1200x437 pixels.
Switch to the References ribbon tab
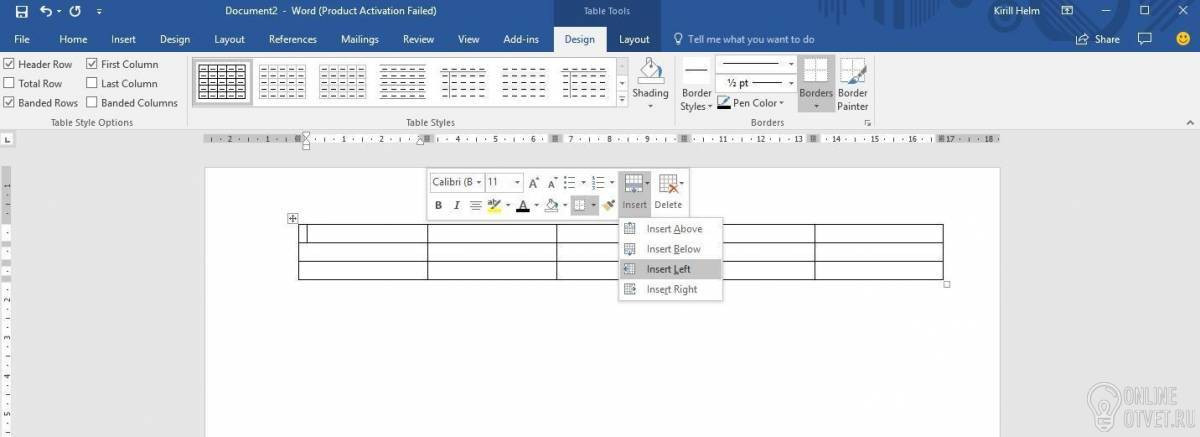click(x=293, y=39)
